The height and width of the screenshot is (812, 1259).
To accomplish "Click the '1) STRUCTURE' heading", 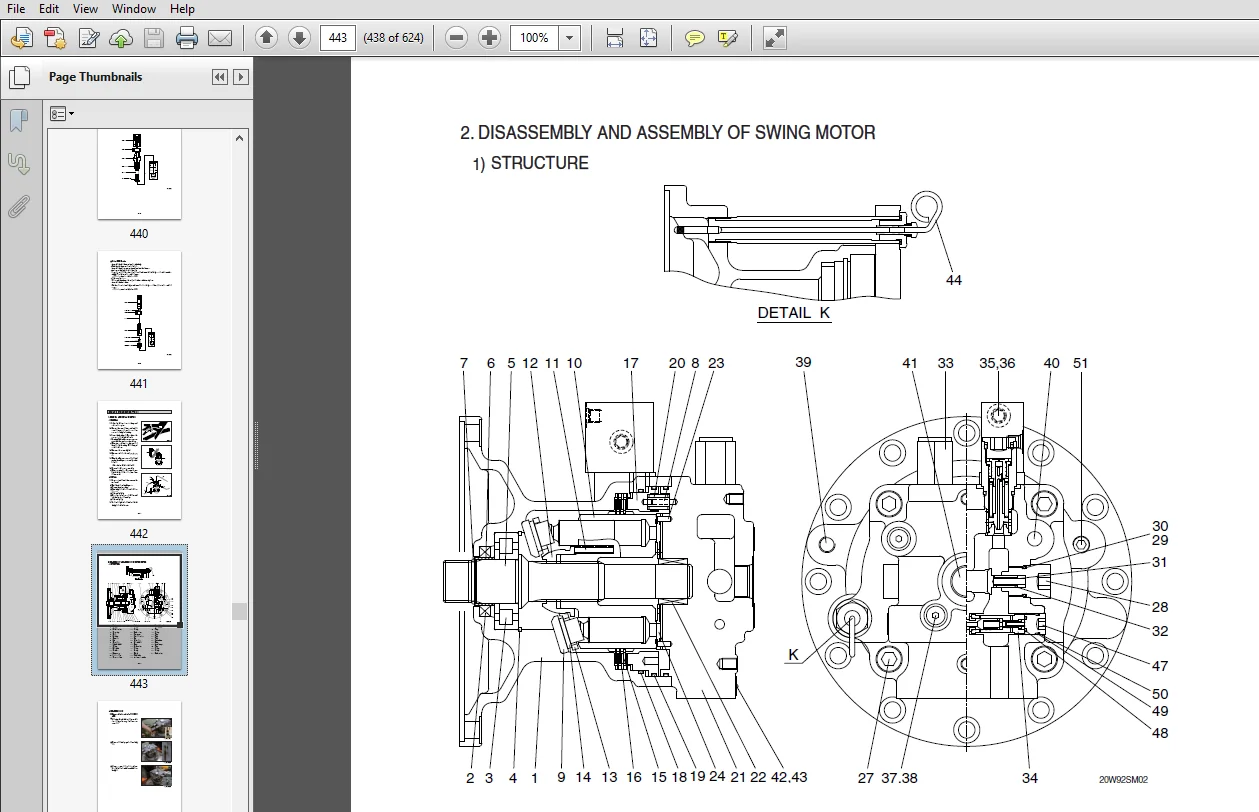I will (x=531, y=163).
